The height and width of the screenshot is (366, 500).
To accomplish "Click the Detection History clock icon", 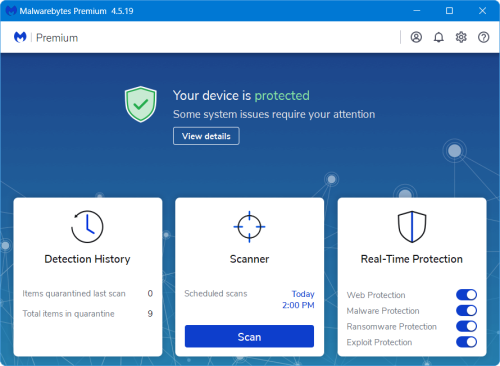I will [x=87, y=227].
